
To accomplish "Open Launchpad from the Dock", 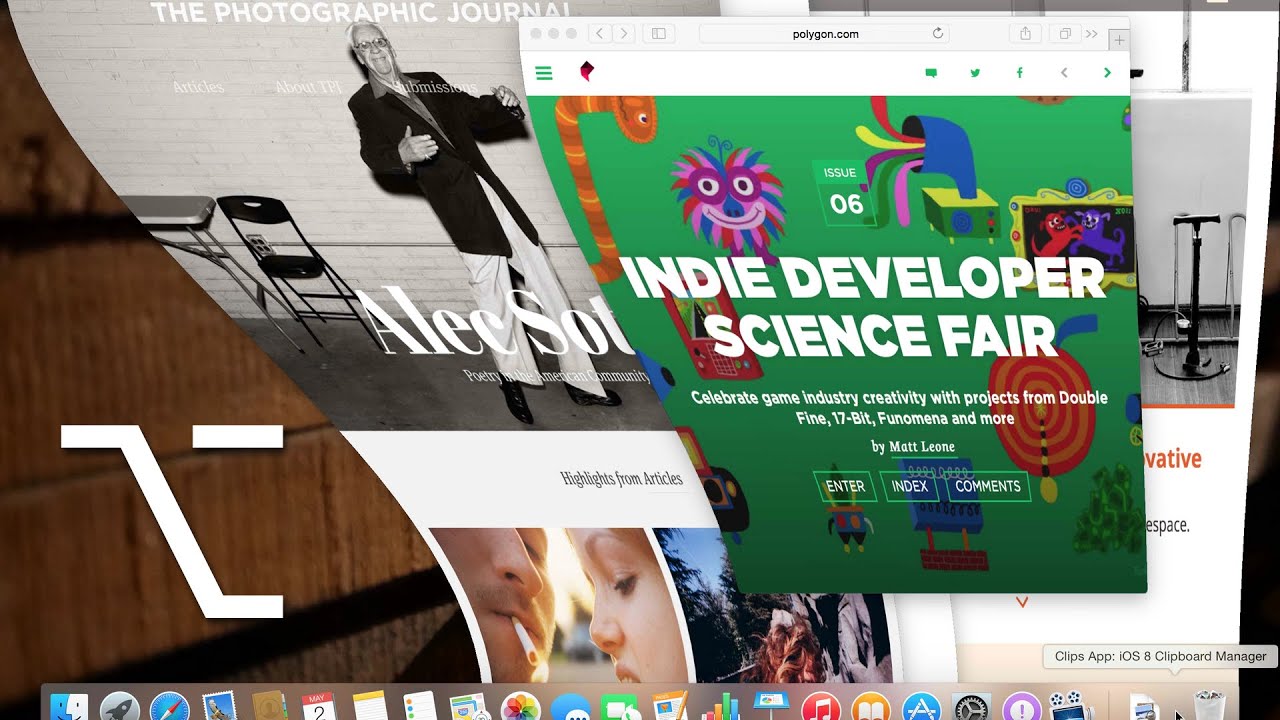I will 120,707.
